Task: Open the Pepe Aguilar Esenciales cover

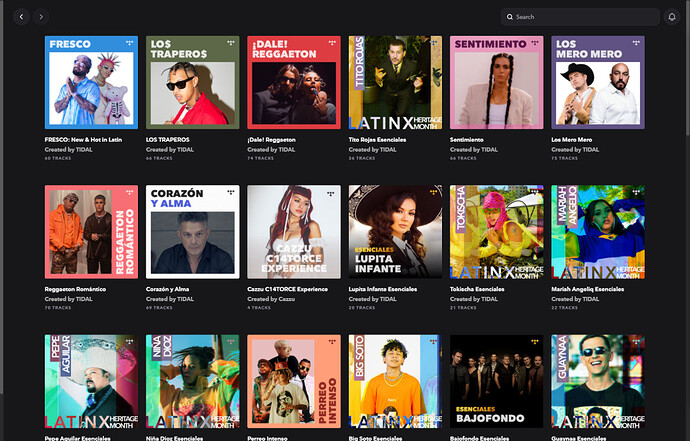Action: (91, 382)
